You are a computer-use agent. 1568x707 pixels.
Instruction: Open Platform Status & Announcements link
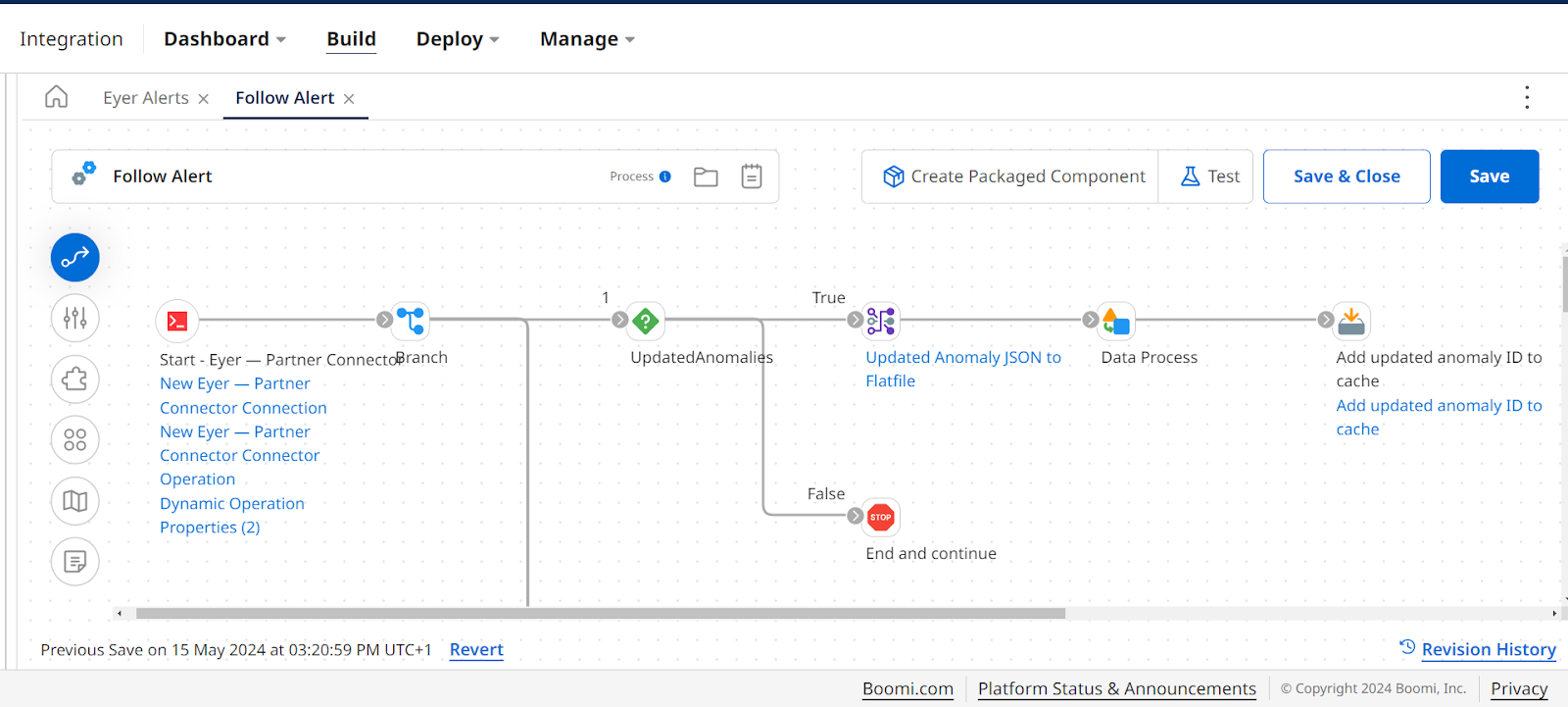coord(1117,688)
